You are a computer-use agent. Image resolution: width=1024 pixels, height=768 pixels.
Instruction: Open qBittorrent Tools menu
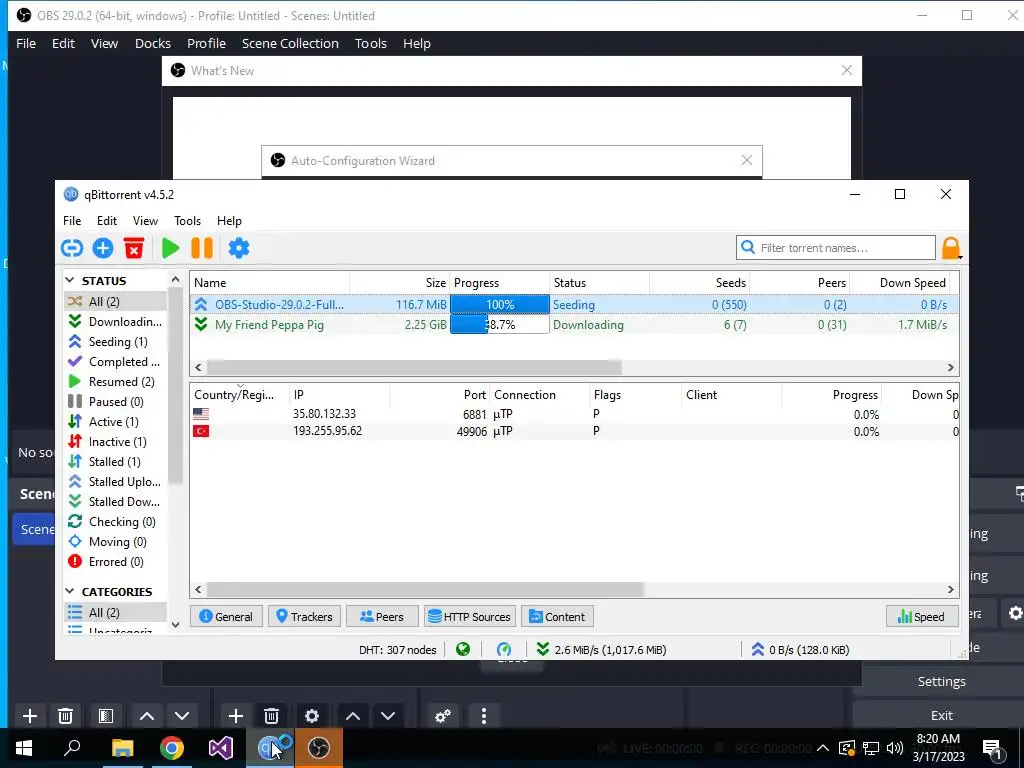187,221
